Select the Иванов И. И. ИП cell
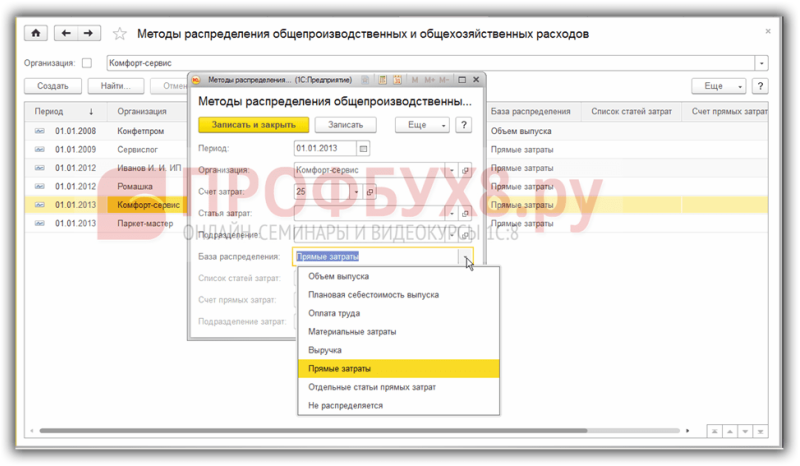This screenshot has width=800, height=466. 147,168
